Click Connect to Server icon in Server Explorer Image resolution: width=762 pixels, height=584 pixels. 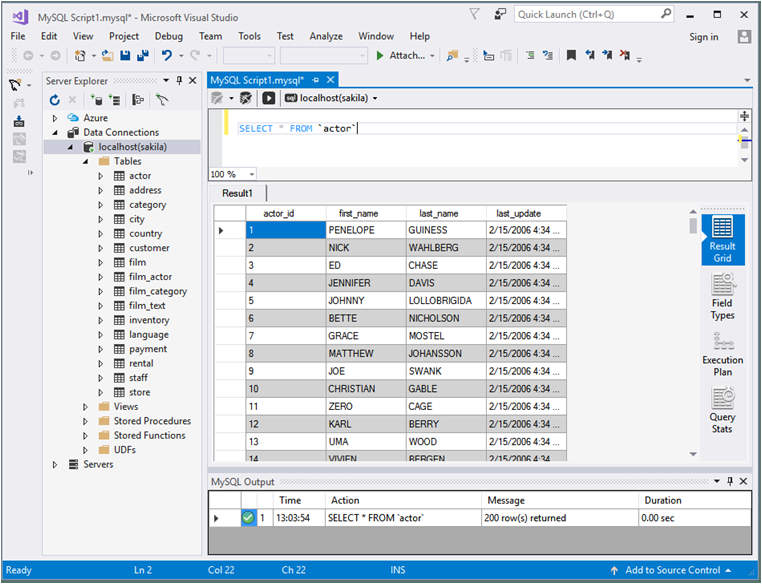coord(114,100)
